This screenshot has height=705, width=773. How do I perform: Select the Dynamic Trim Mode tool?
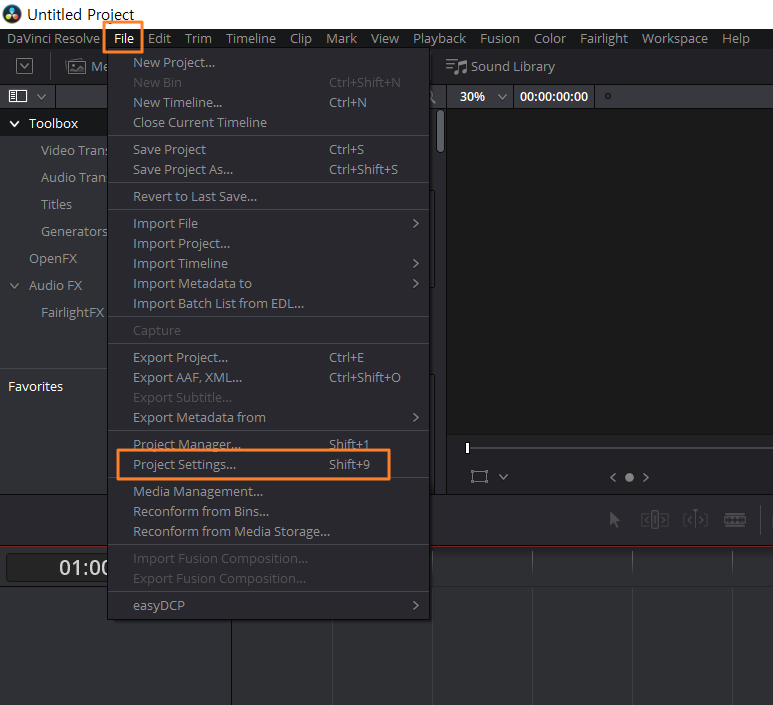tap(695, 519)
